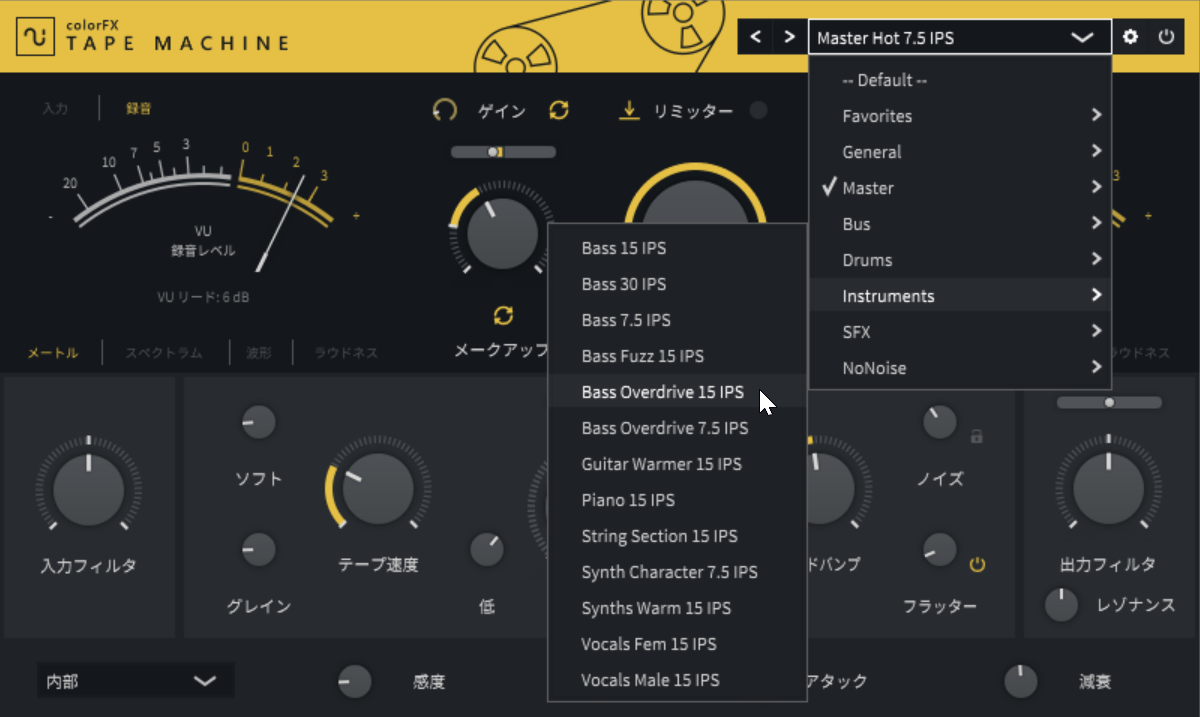Viewport: 1200px width, 717px height.
Task: Click the 感度 knob
Action: tap(354, 681)
